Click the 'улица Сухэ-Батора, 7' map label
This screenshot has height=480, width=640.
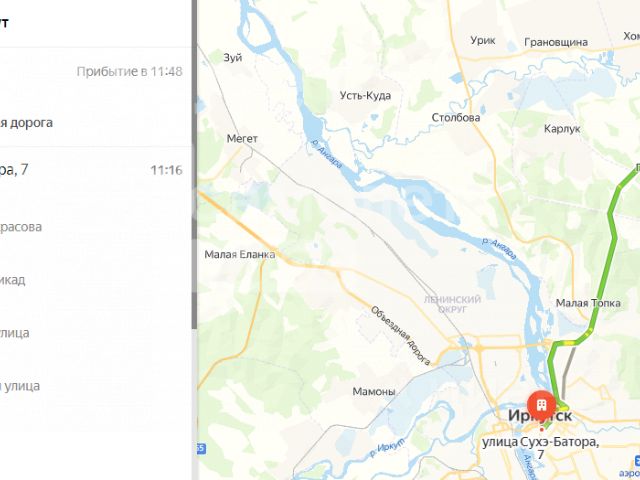pos(541,448)
